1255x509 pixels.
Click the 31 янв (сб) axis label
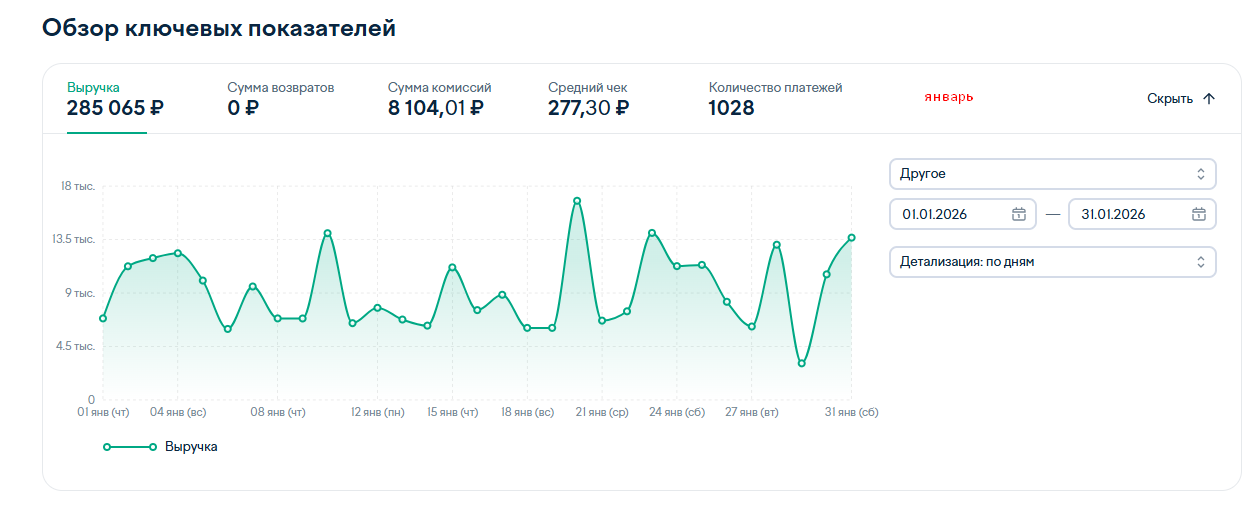pos(852,412)
